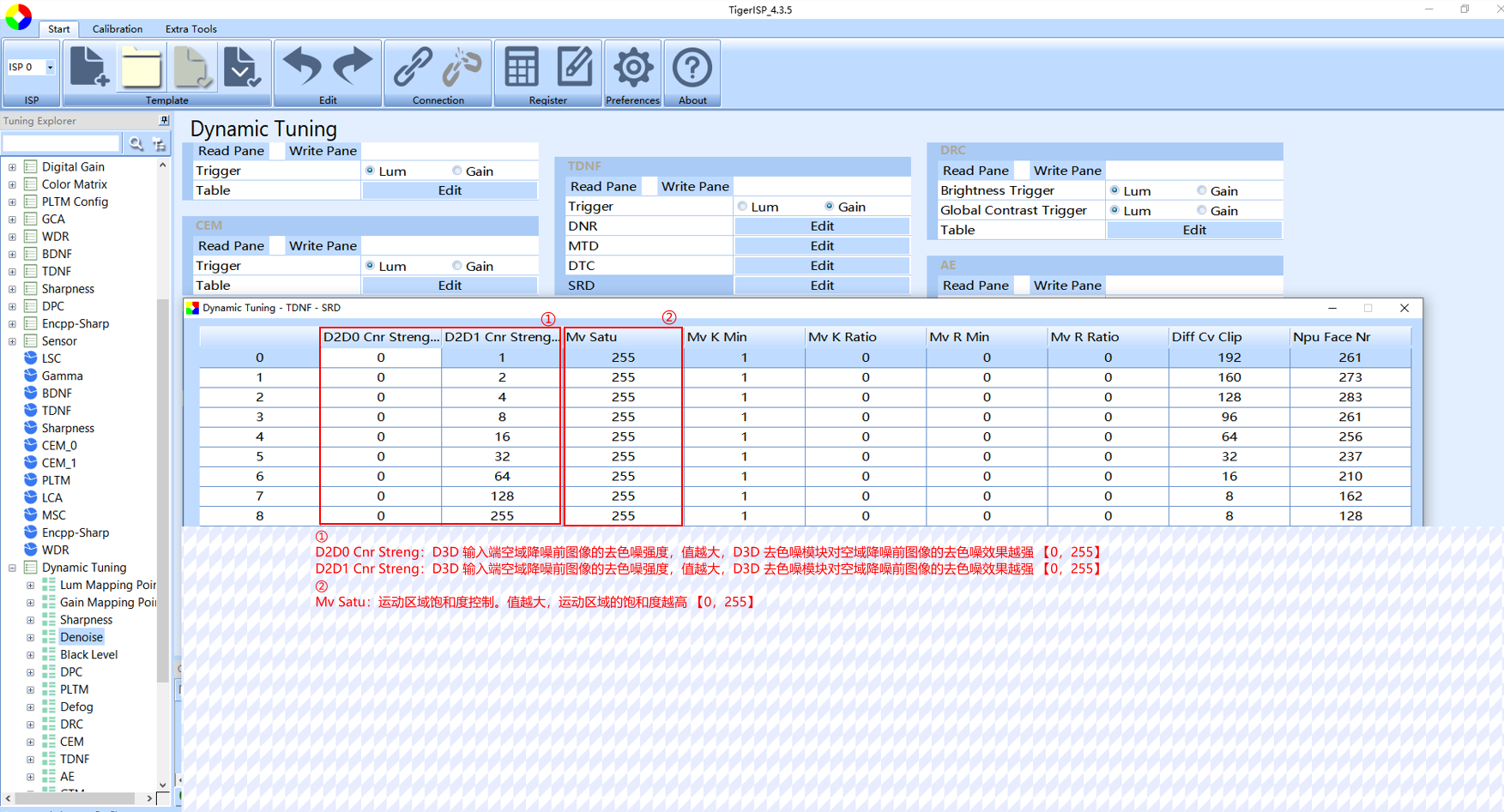1504x812 pixels.
Task: Click the Tuning Explorer search field
Action: pos(62,143)
